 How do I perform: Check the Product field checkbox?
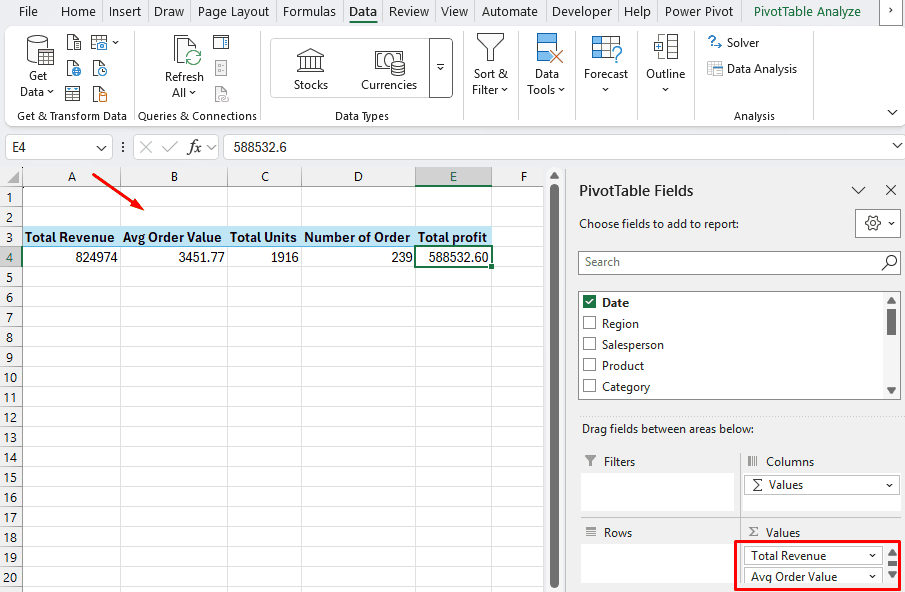tap(589, 365)
